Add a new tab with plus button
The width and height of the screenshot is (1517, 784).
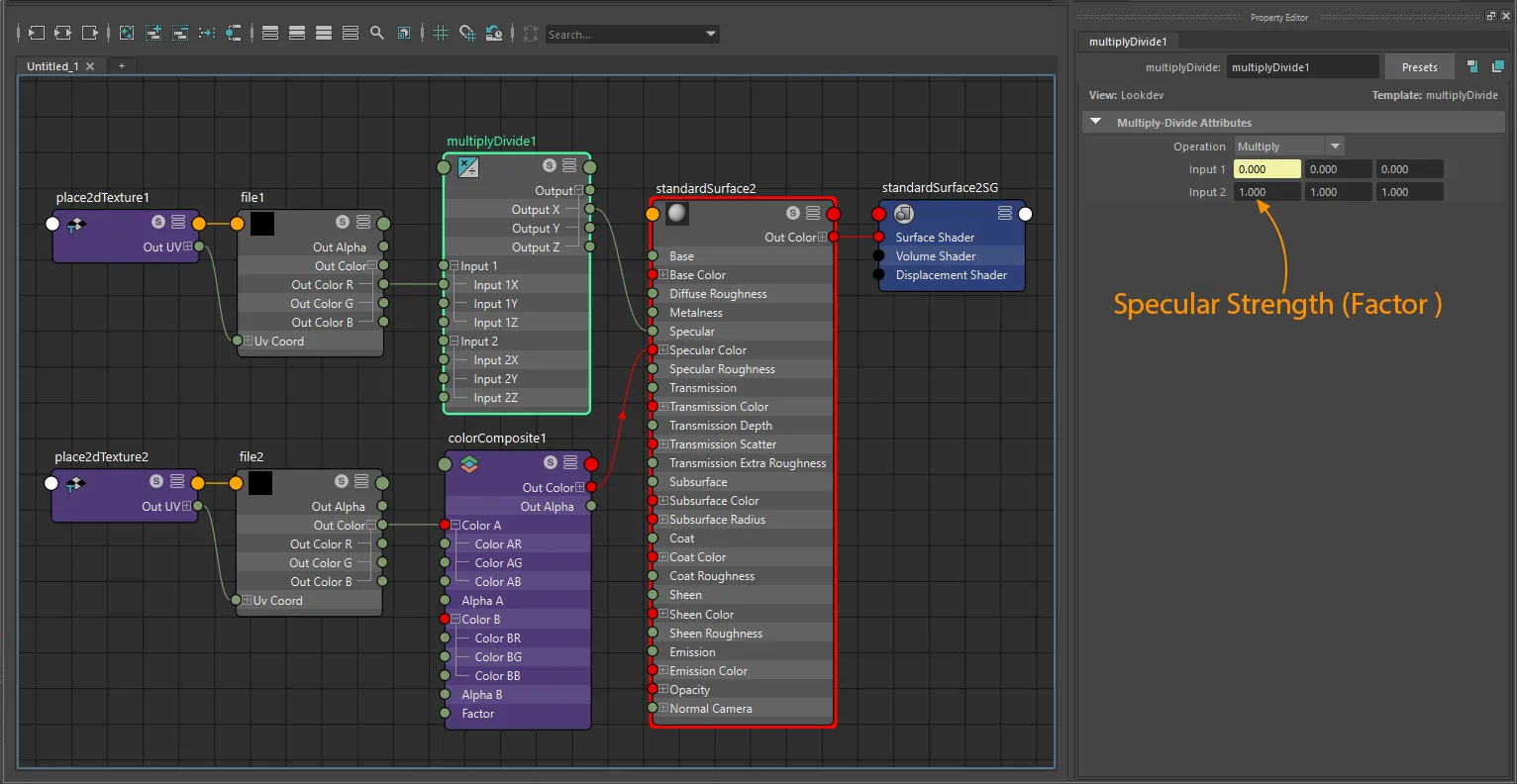[122, 66]
